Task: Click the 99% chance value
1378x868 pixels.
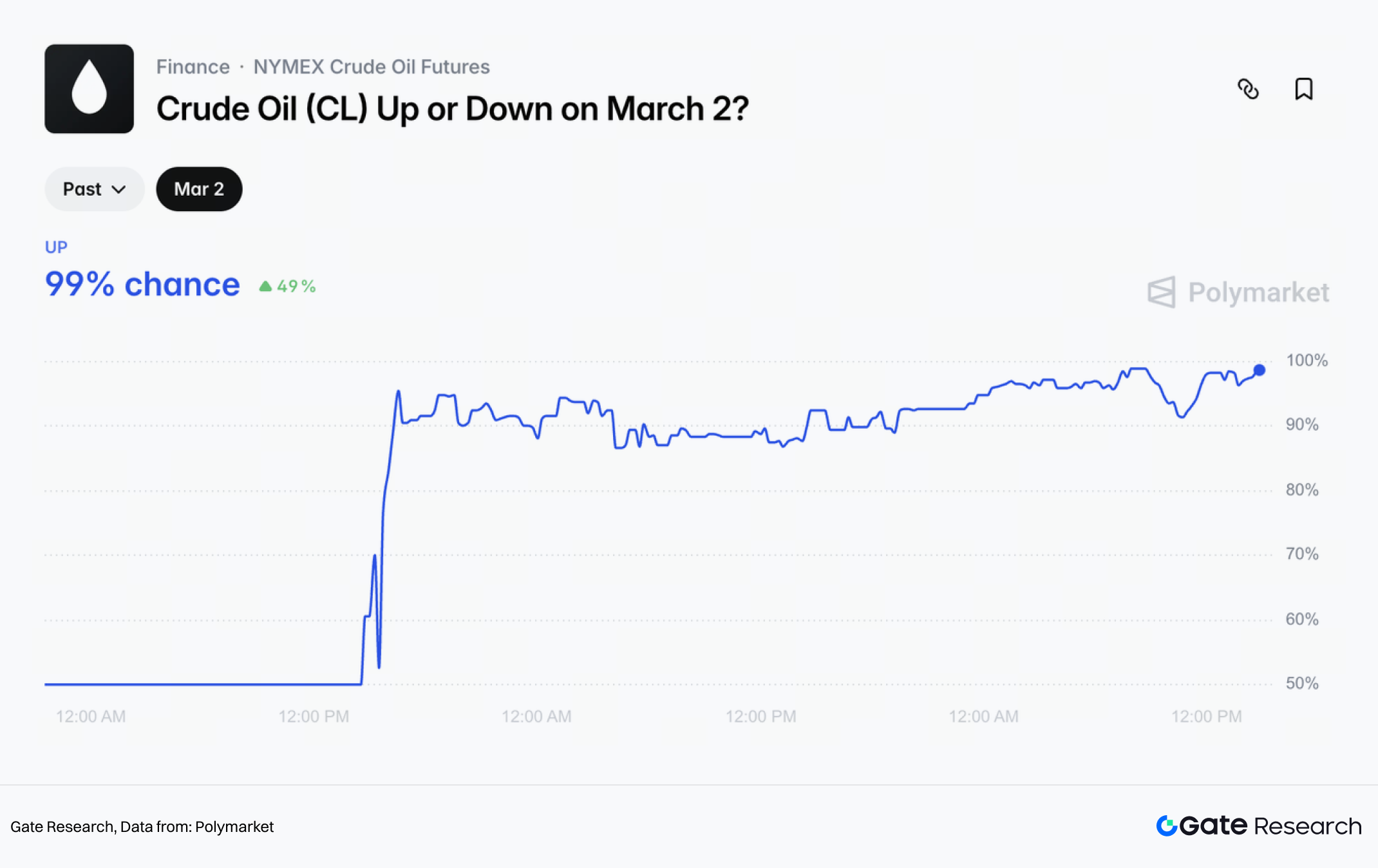Action: [x=142, y=285]
